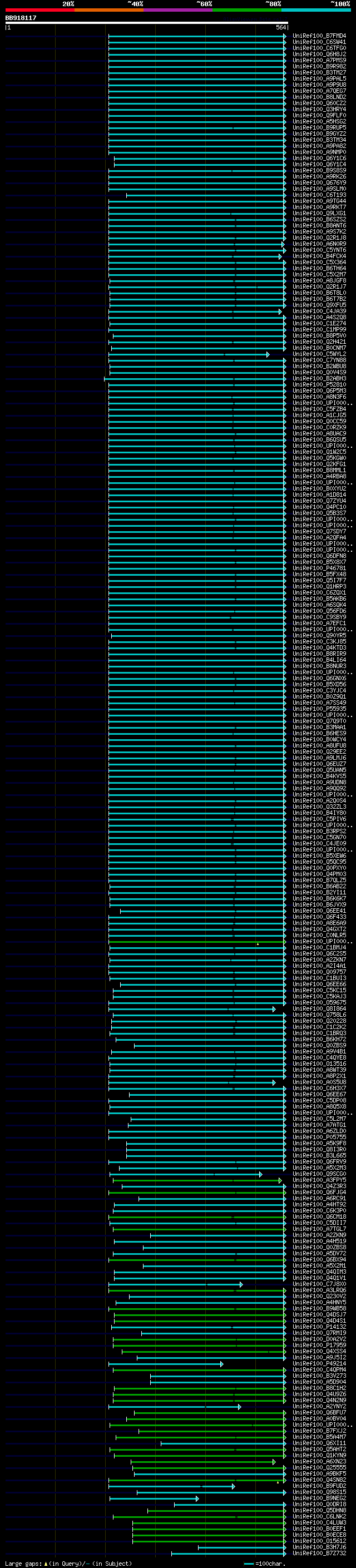Click the UniRef100_Q6FRV9 label

[x=319, y=1161]
